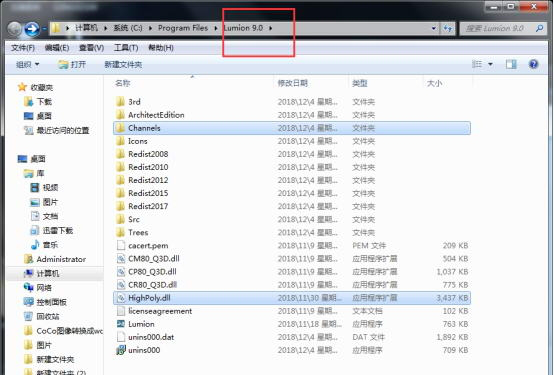
Task: Sort by 类型 column header
Action: pos(360,83)
